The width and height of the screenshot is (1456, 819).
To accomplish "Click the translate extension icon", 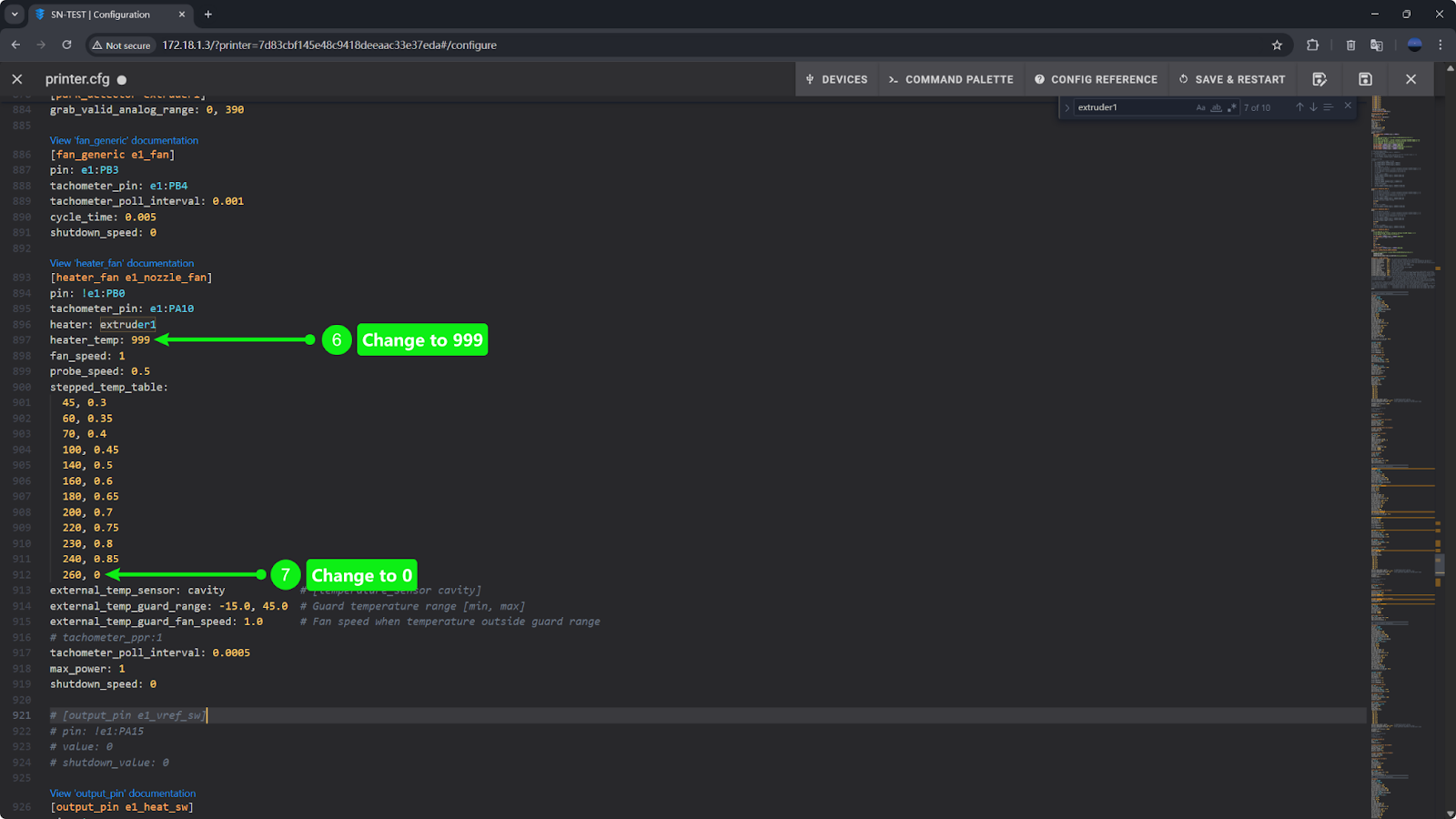I will 1376,45.
